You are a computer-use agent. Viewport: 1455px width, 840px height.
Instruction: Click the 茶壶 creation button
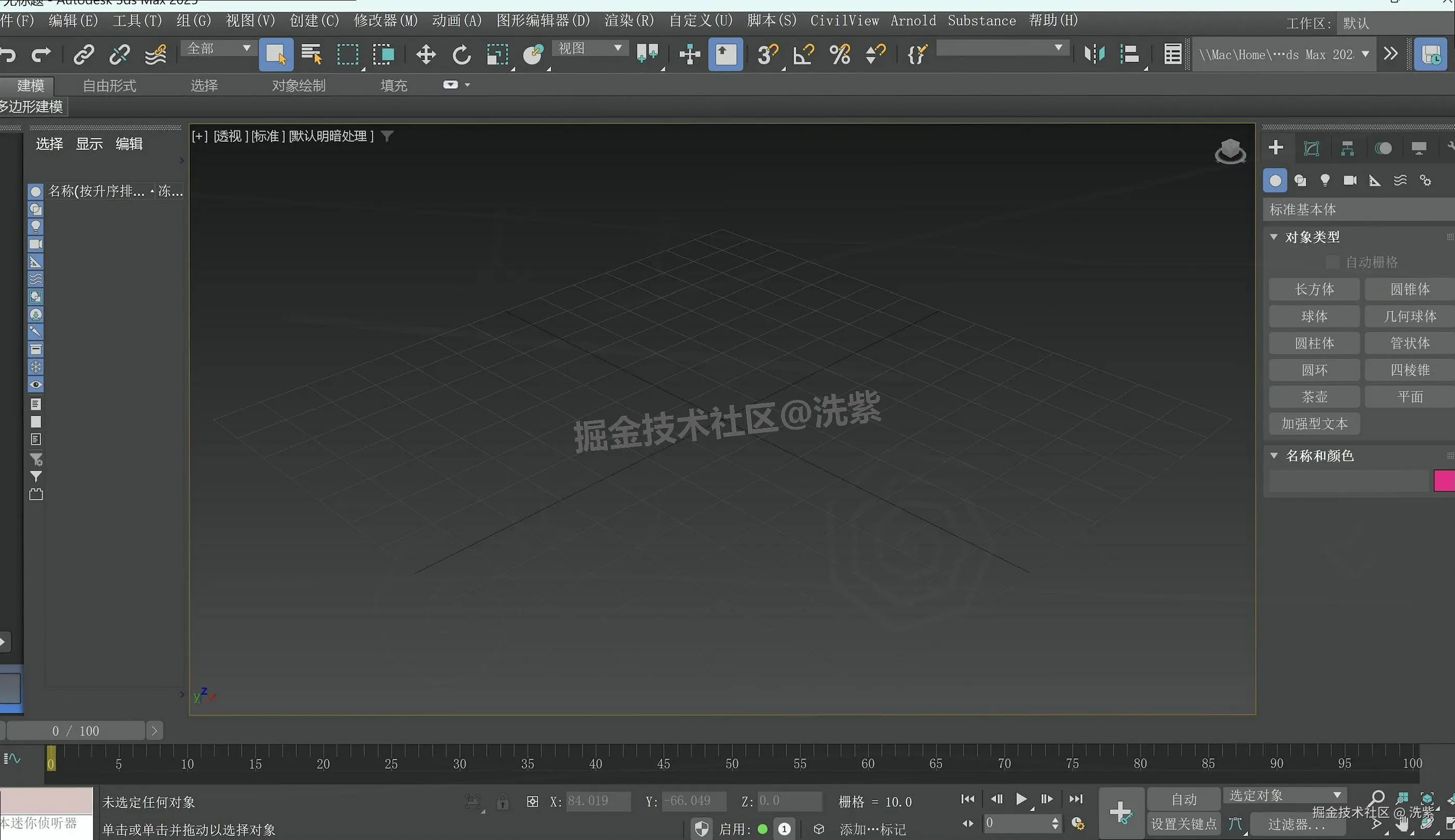pyautogui.click(x=1314, y=396)
